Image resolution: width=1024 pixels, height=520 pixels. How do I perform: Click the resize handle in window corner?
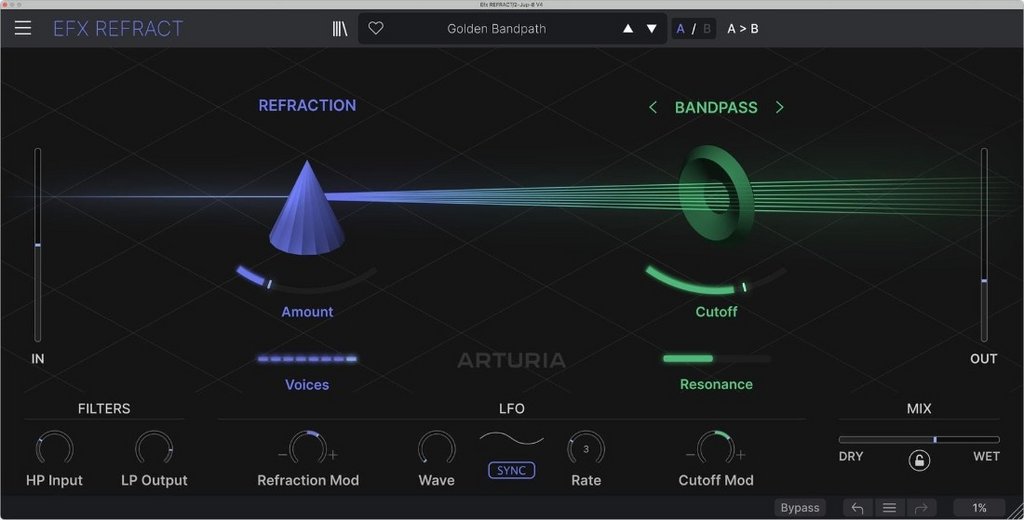(x=1015, y=511)
